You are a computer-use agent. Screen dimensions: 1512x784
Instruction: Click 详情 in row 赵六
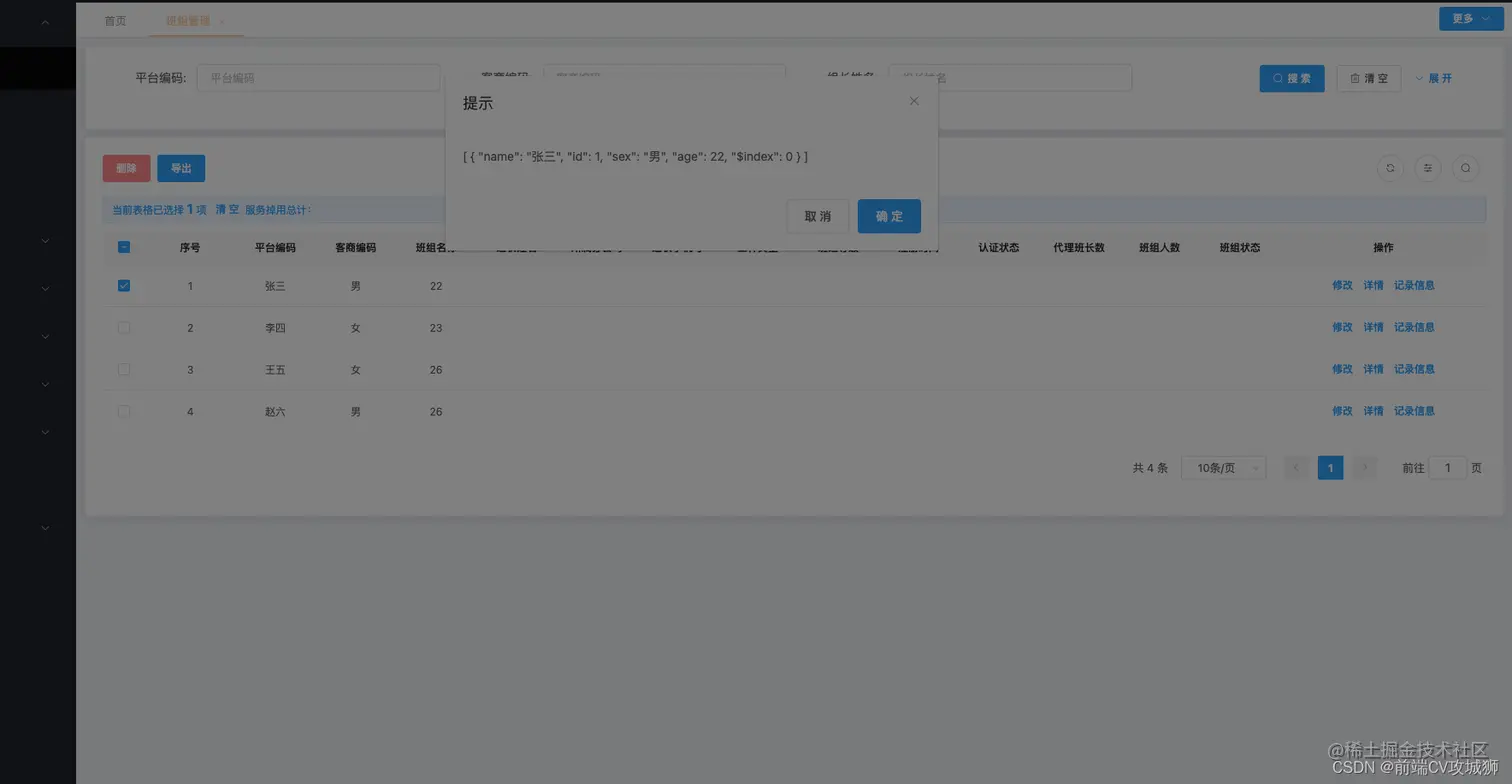coord(1374,412)
